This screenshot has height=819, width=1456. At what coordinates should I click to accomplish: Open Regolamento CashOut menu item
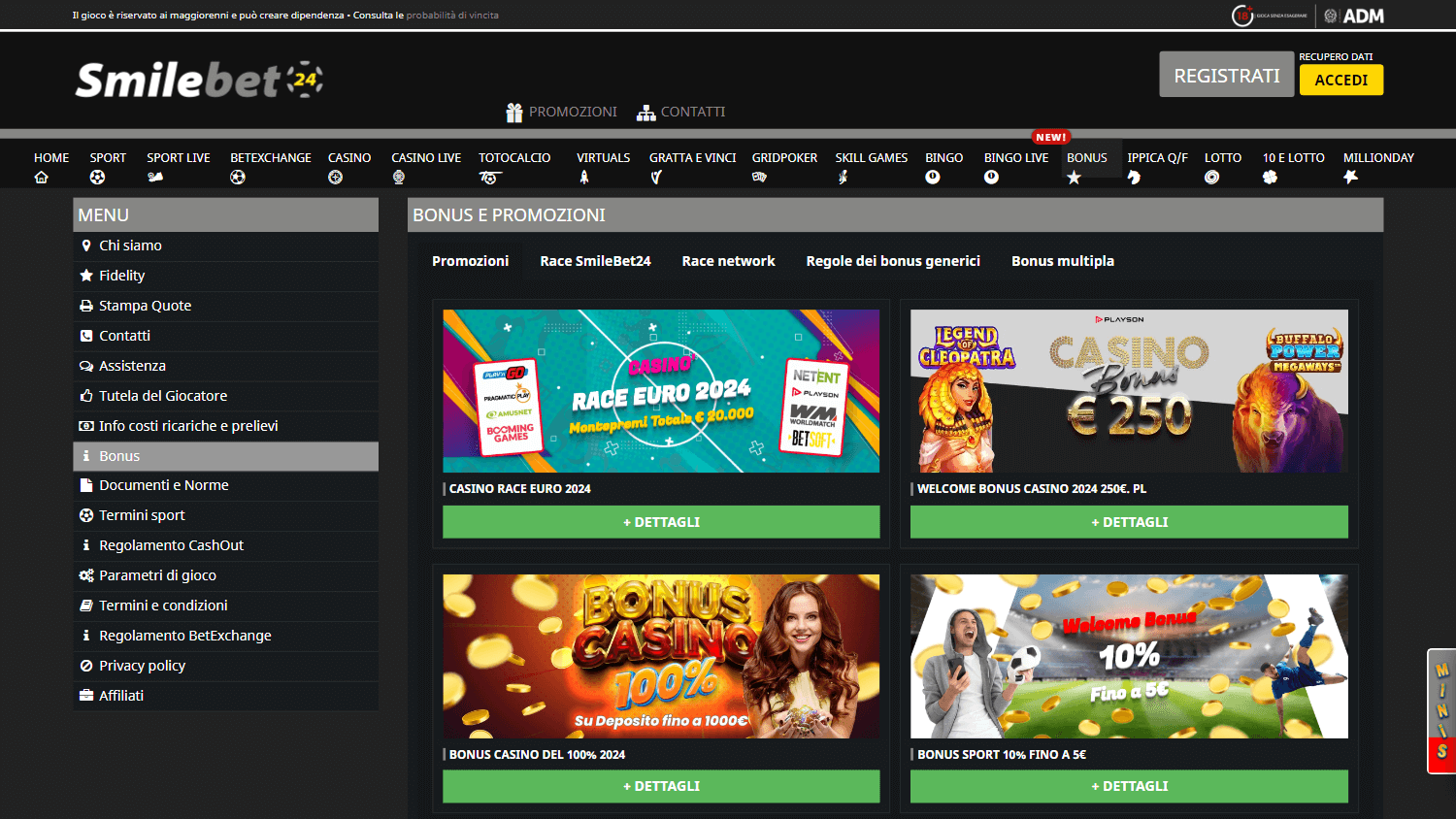225,545
